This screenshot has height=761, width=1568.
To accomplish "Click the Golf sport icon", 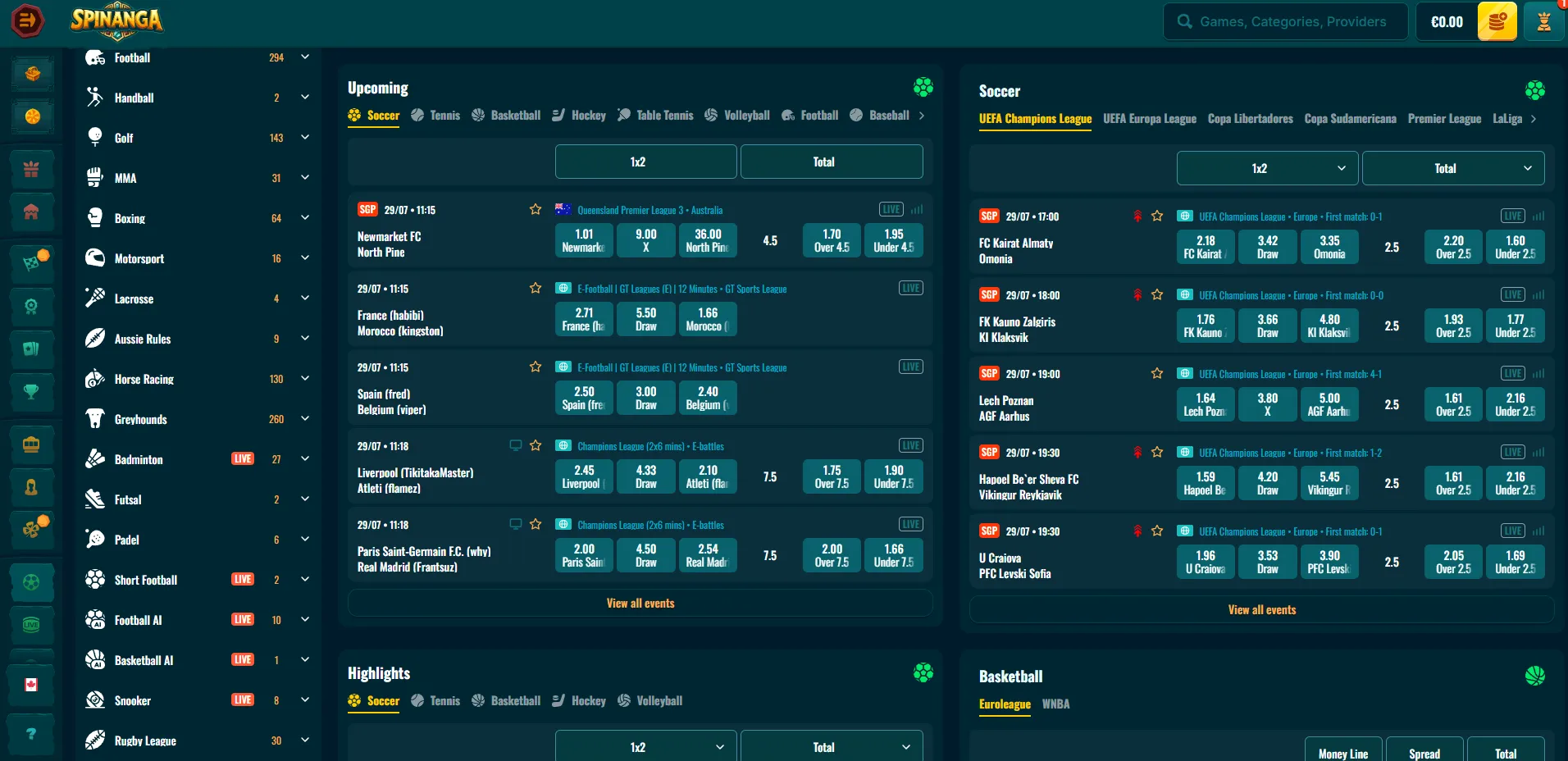I will pos(95,138).
